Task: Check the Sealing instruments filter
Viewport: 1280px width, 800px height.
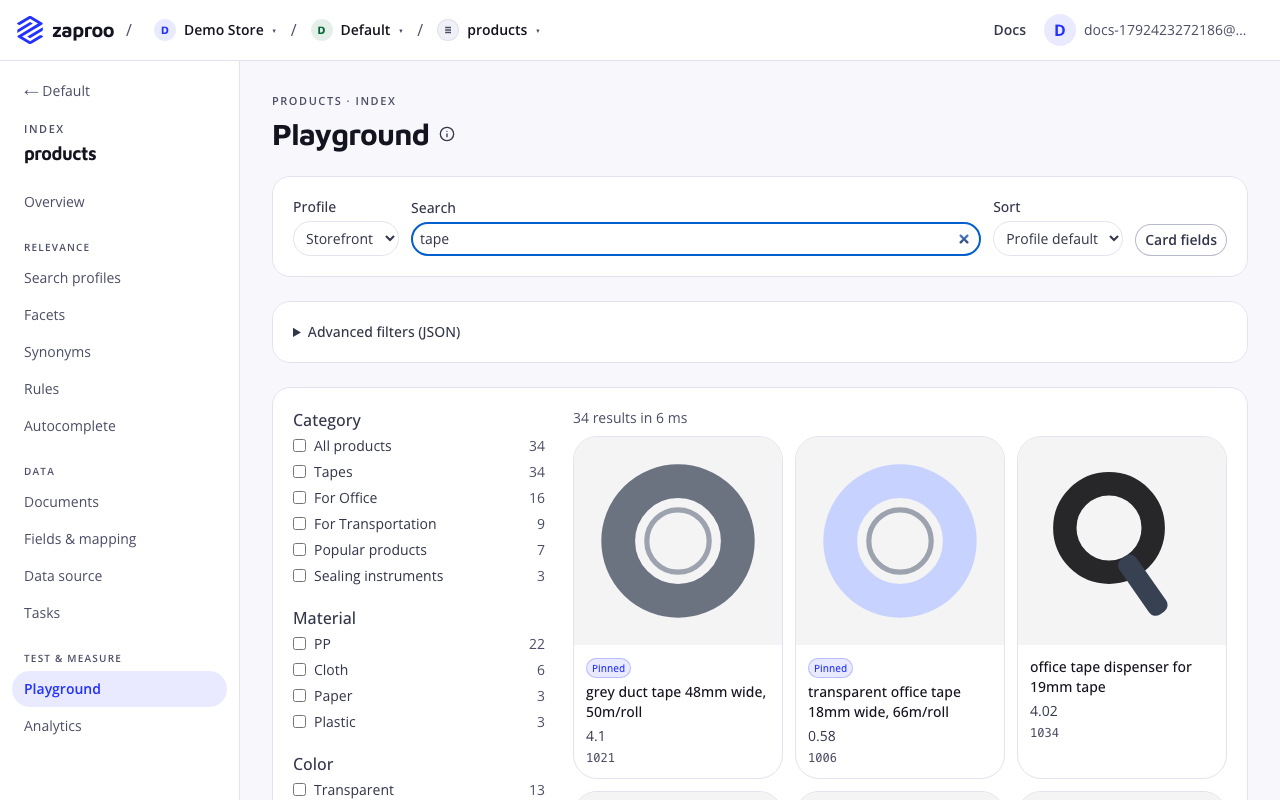Action: tap(299, 576)
